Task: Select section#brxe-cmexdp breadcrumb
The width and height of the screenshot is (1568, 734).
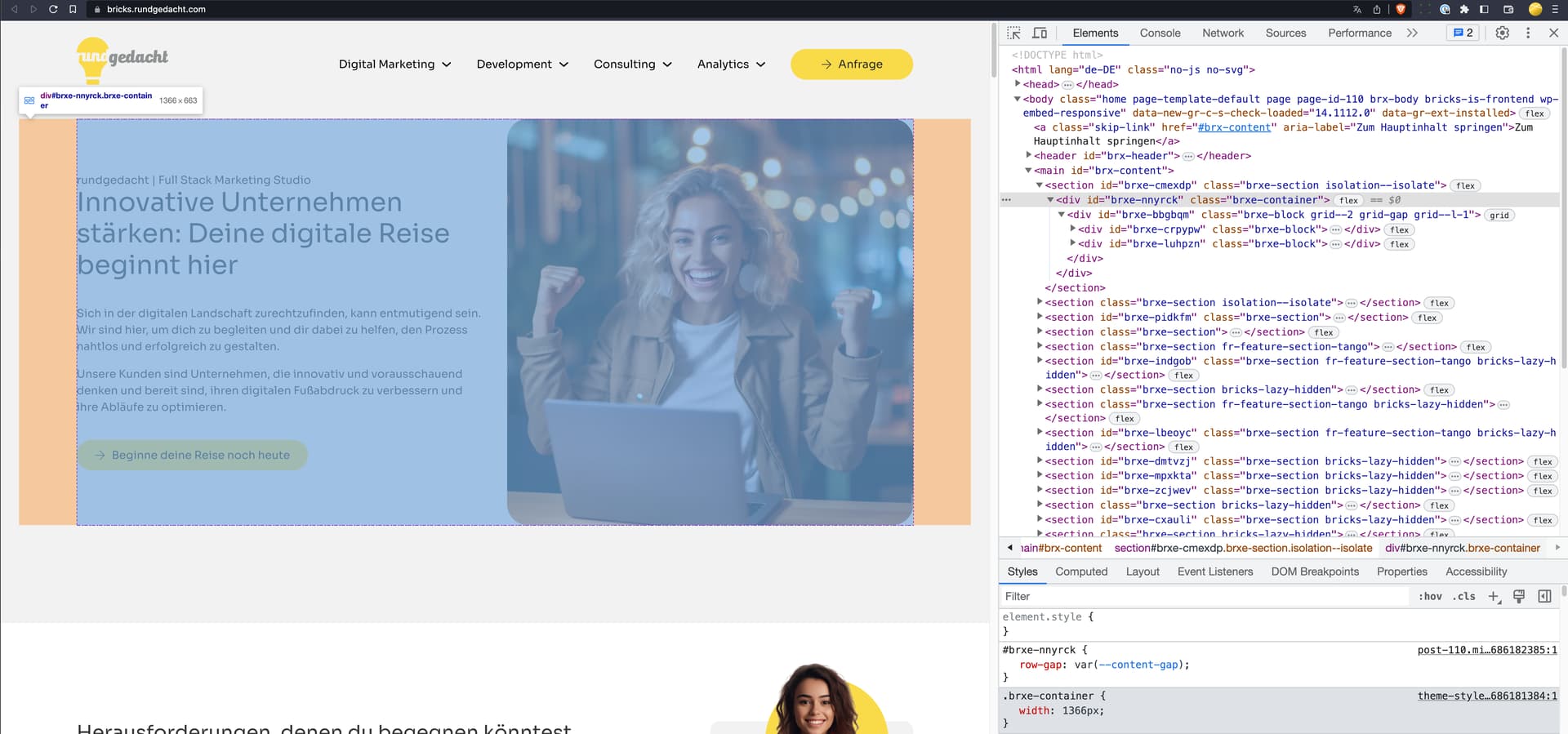Action: (1243, 548)
